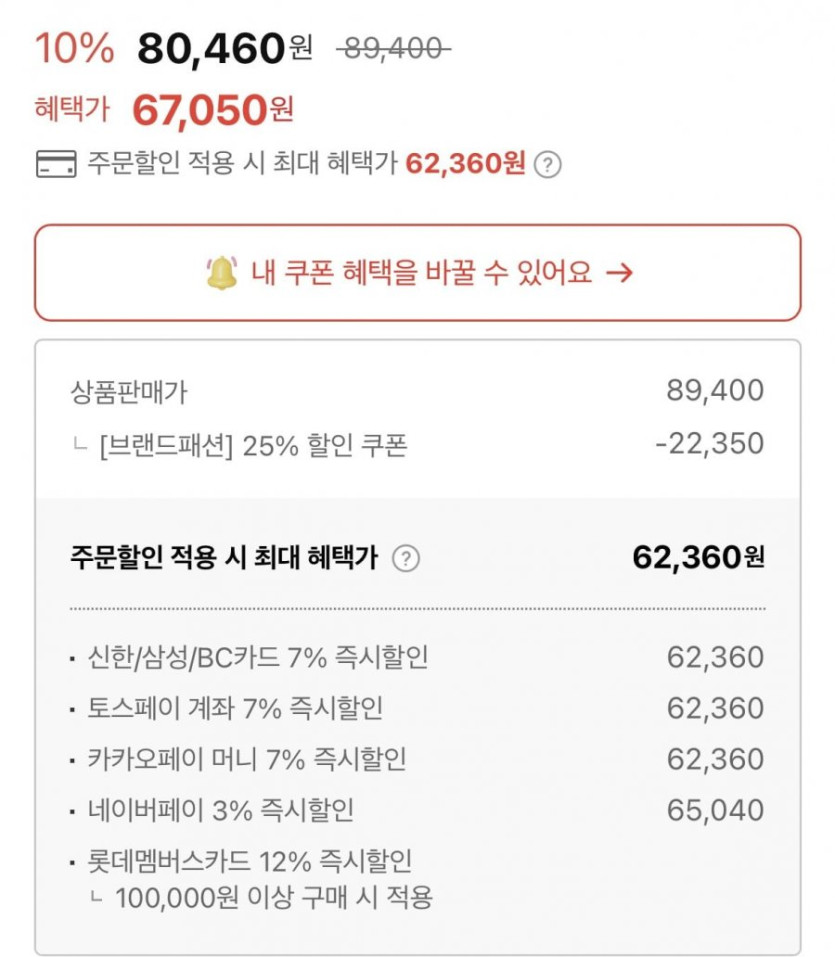Select 네이버페이 3% 즉시할인 option
Image resolution: width=835 pixels, height=957 pixels.
(x=220, y=810)
